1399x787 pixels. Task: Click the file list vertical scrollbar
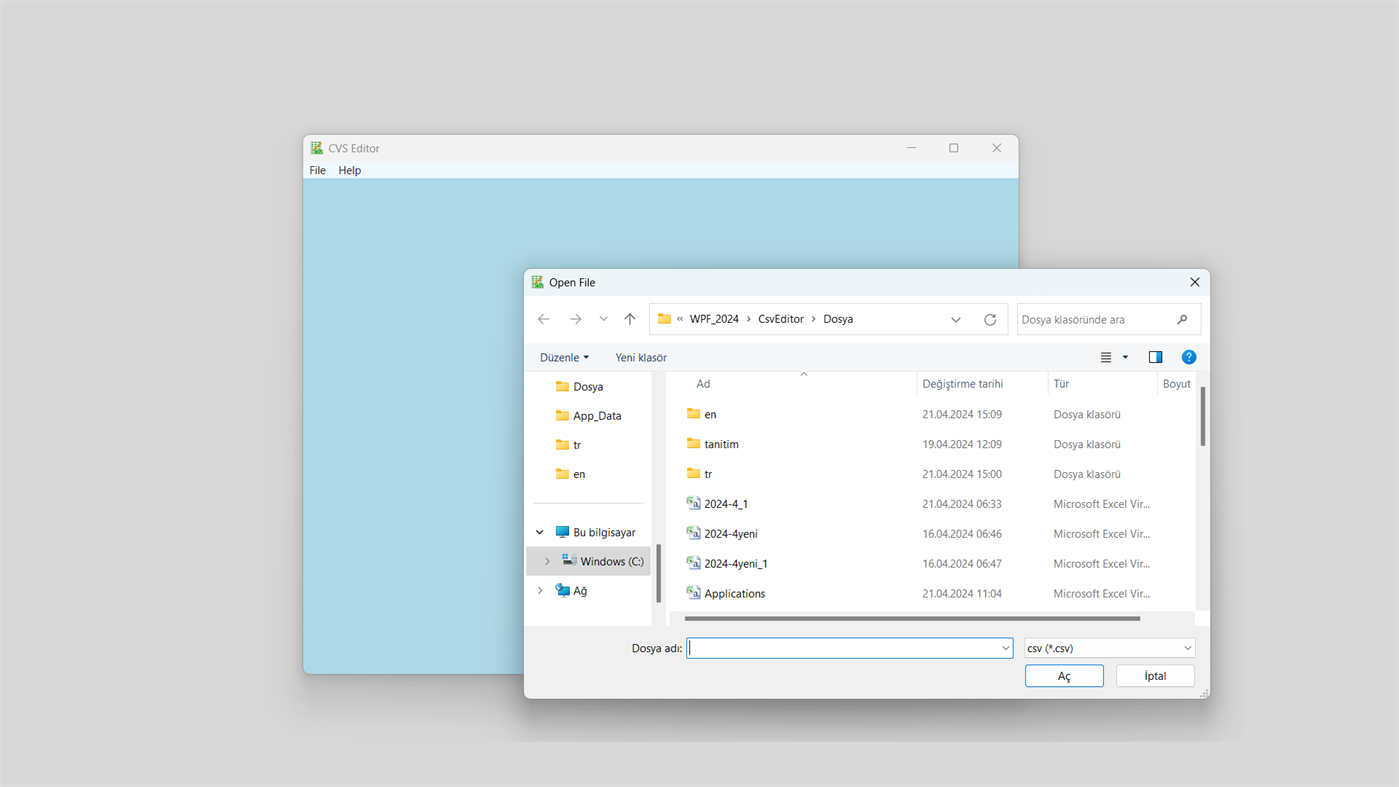(1202, 416)
